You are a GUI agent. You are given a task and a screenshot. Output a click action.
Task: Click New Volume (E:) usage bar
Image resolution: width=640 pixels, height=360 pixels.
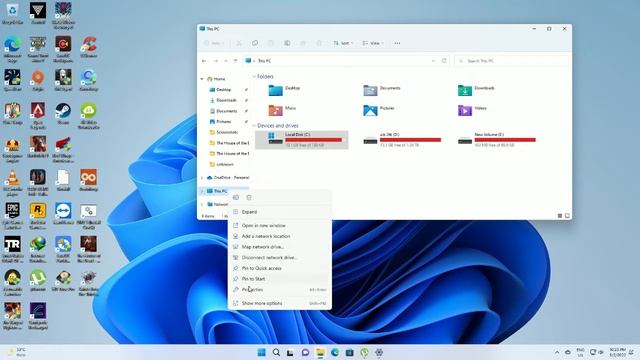(505, 140)
